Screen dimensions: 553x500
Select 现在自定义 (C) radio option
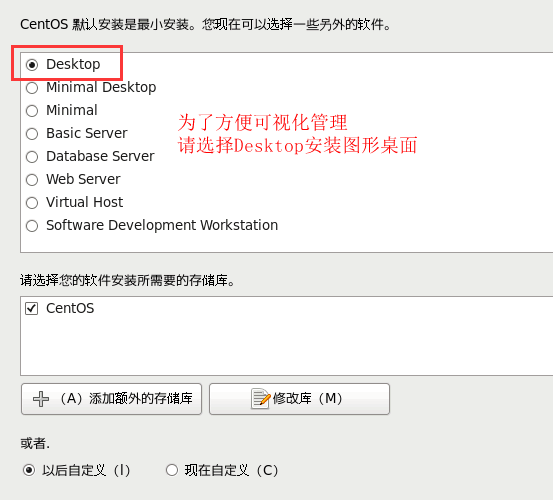(172, 470)
